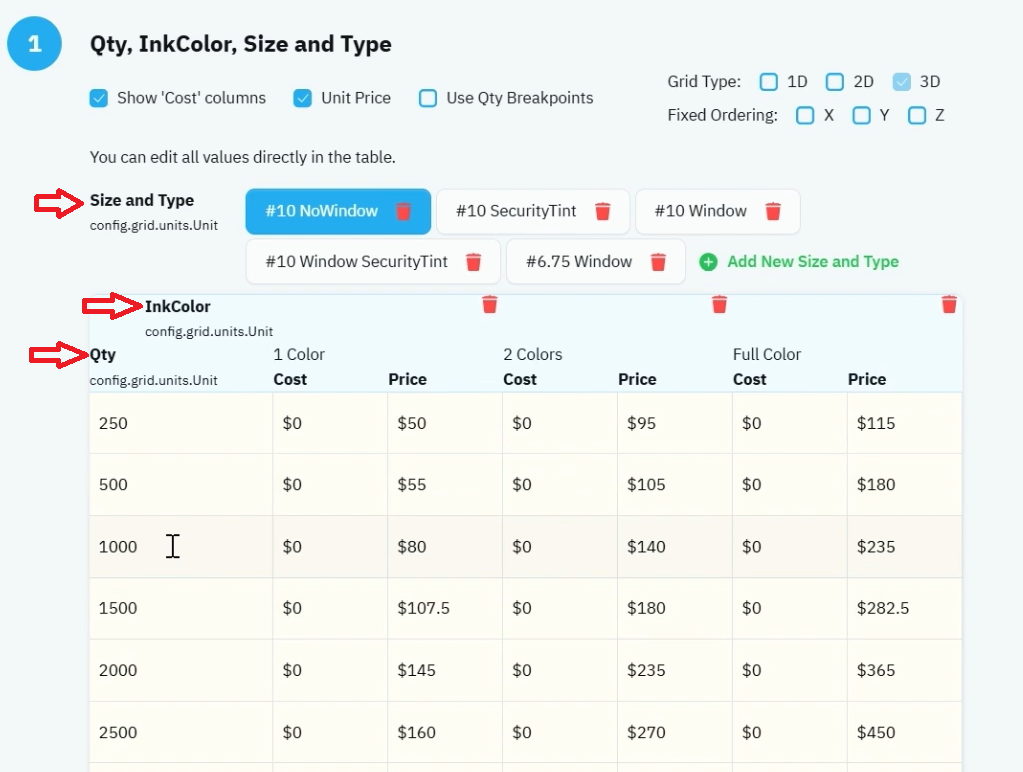Viewport: 1023px width, 772px height.
Task: Edit the 2 Colors column header
Action: [x=532, y=354]
